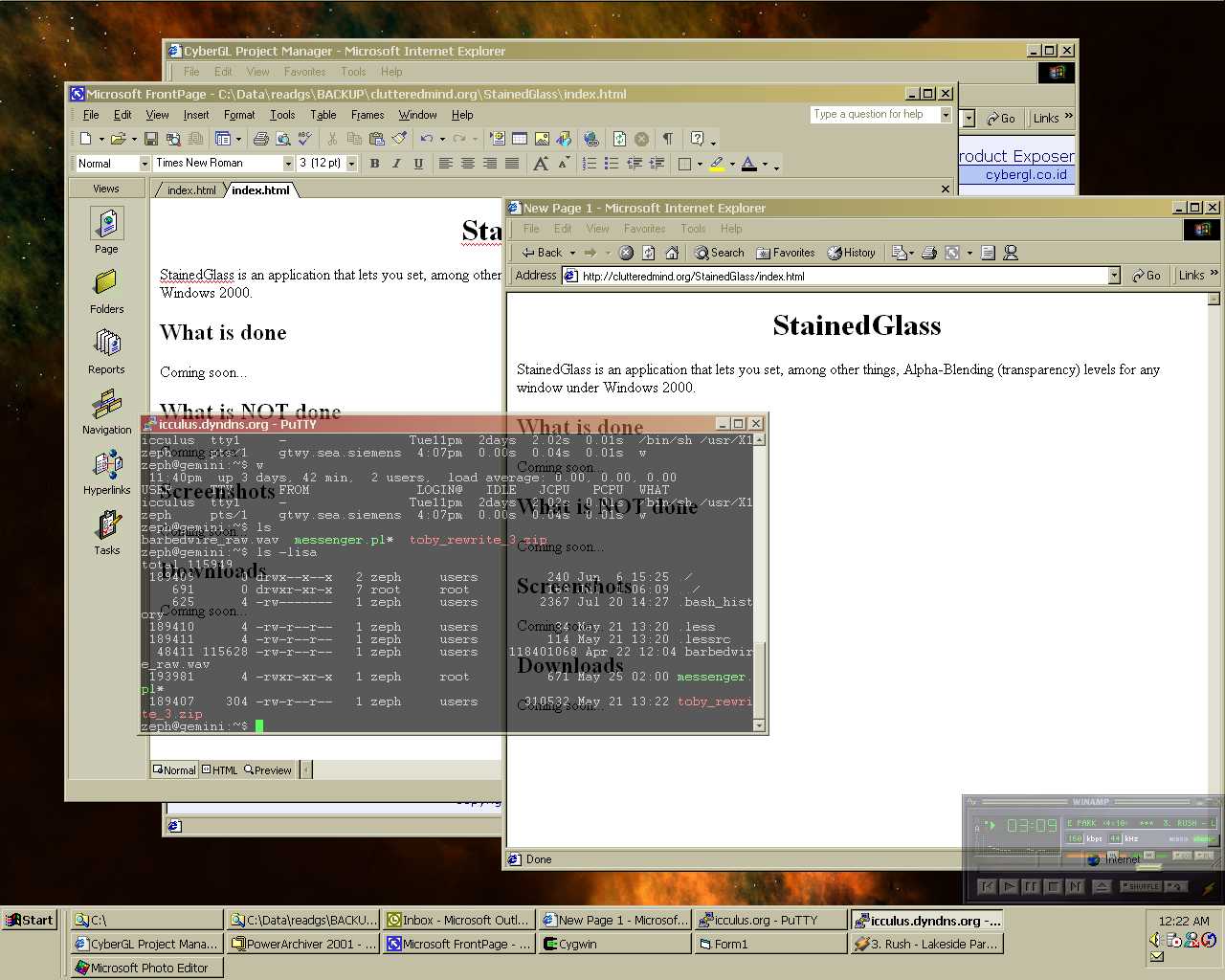Click Back button in New Page 1 browser

pyautogui.click(x=543, y=253)
